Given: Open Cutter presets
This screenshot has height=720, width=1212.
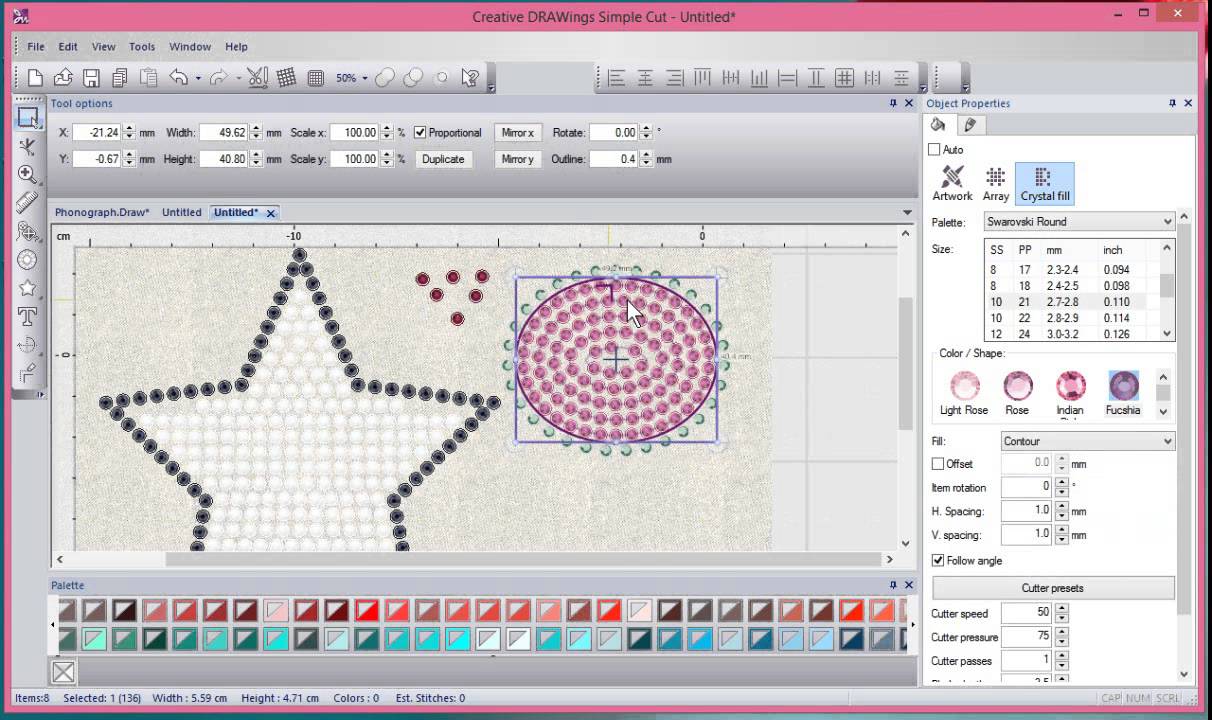Looking at the screenshot, I should click(1053, 588).
